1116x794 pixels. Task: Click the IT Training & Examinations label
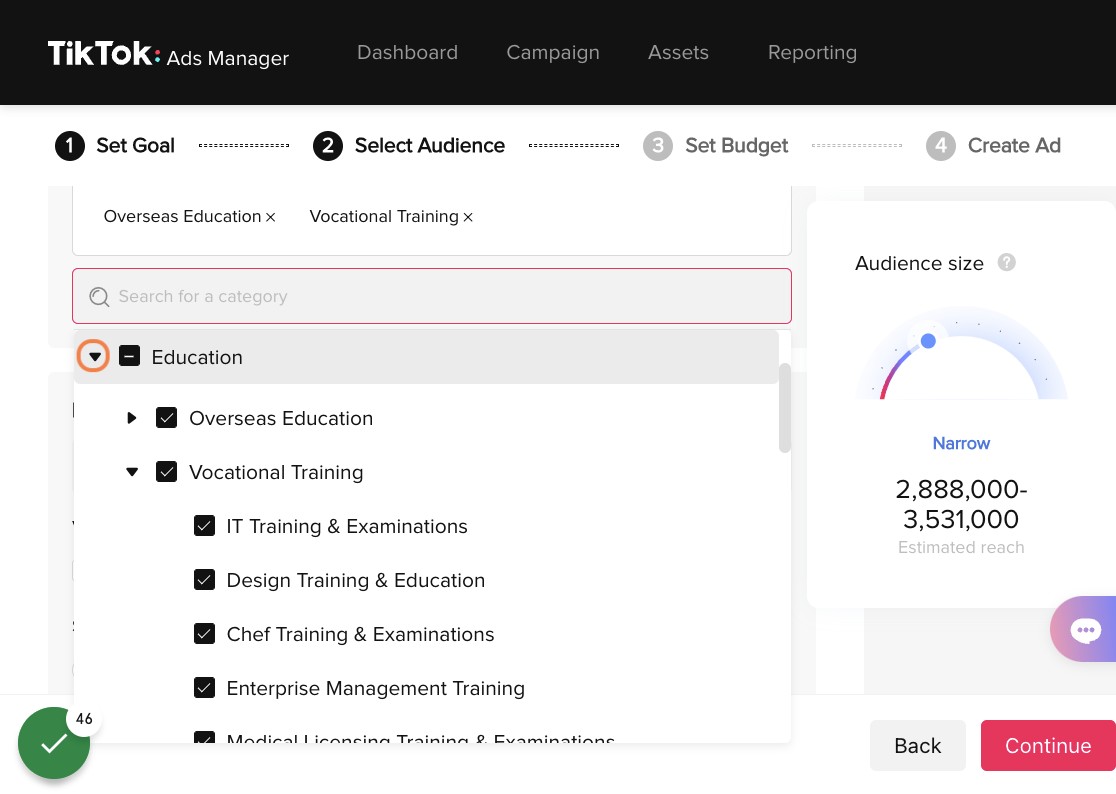click(x=347, y=526)
